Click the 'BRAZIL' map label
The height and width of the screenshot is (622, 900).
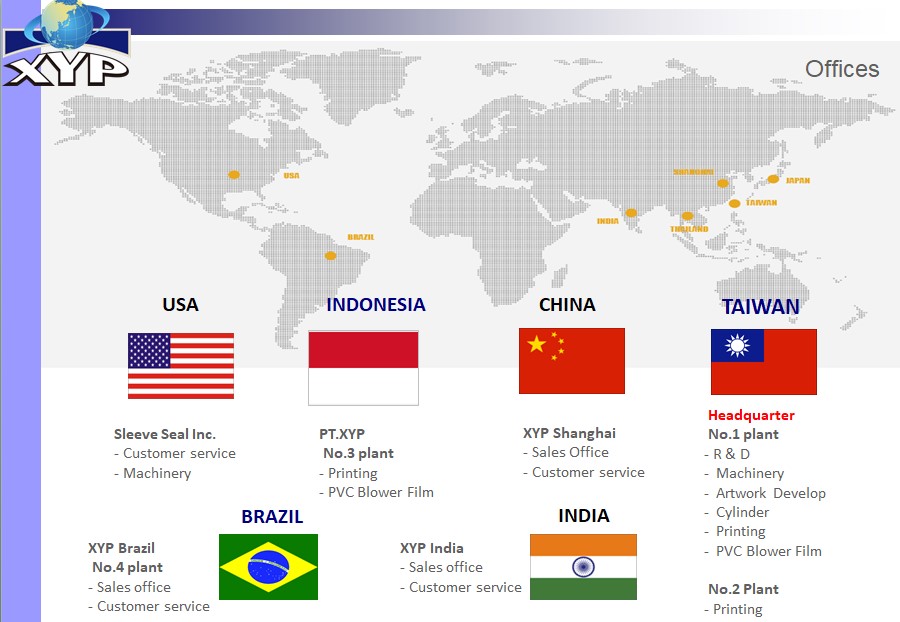(x=361, y=237)
